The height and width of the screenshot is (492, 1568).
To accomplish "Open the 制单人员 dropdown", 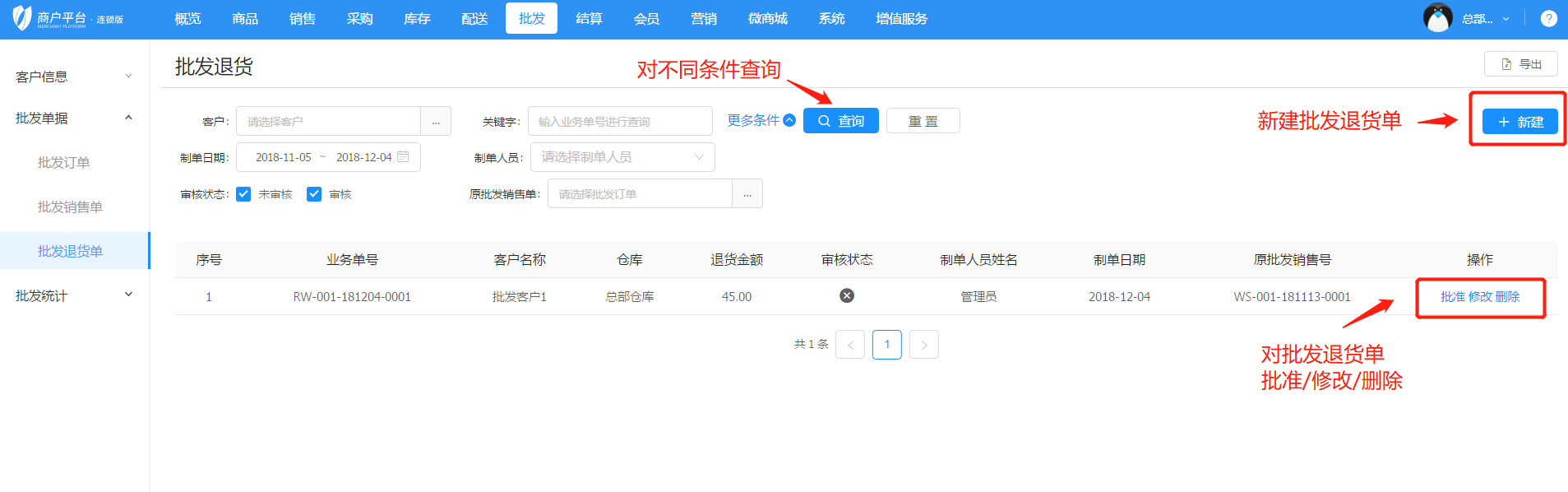I will coord(622,157).
